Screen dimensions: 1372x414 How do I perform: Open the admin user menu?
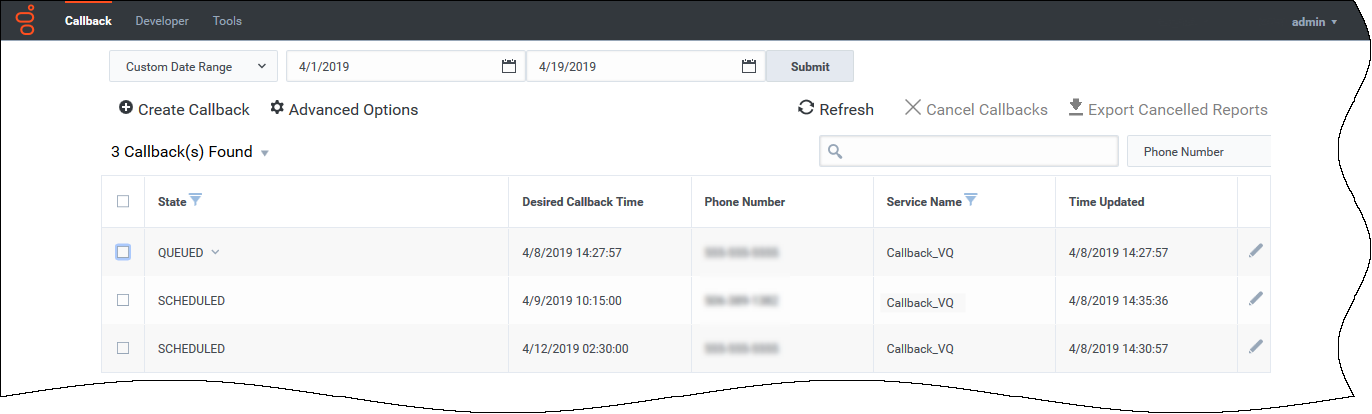coord(1314,21)
